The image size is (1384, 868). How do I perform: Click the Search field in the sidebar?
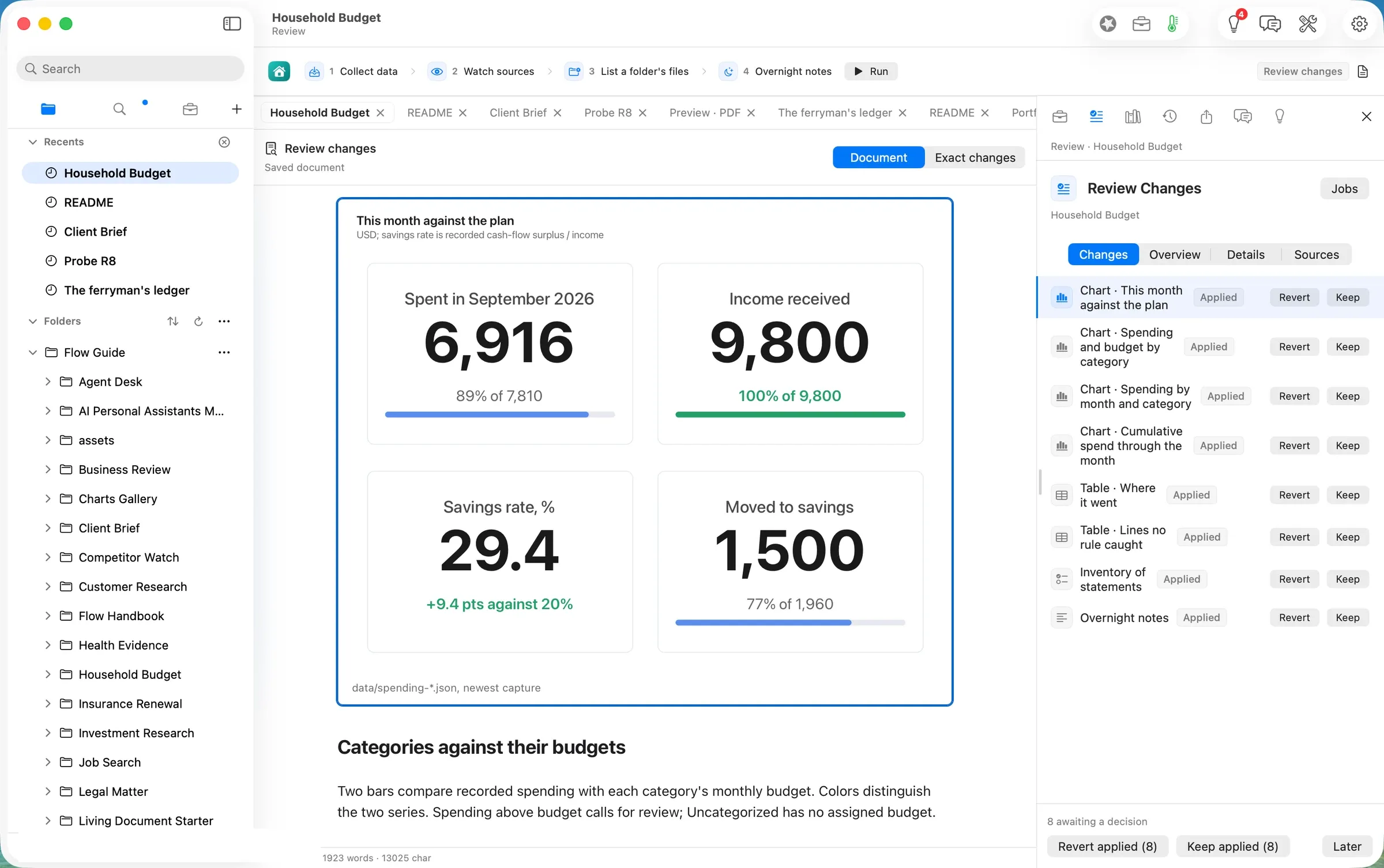click(130, 69)
